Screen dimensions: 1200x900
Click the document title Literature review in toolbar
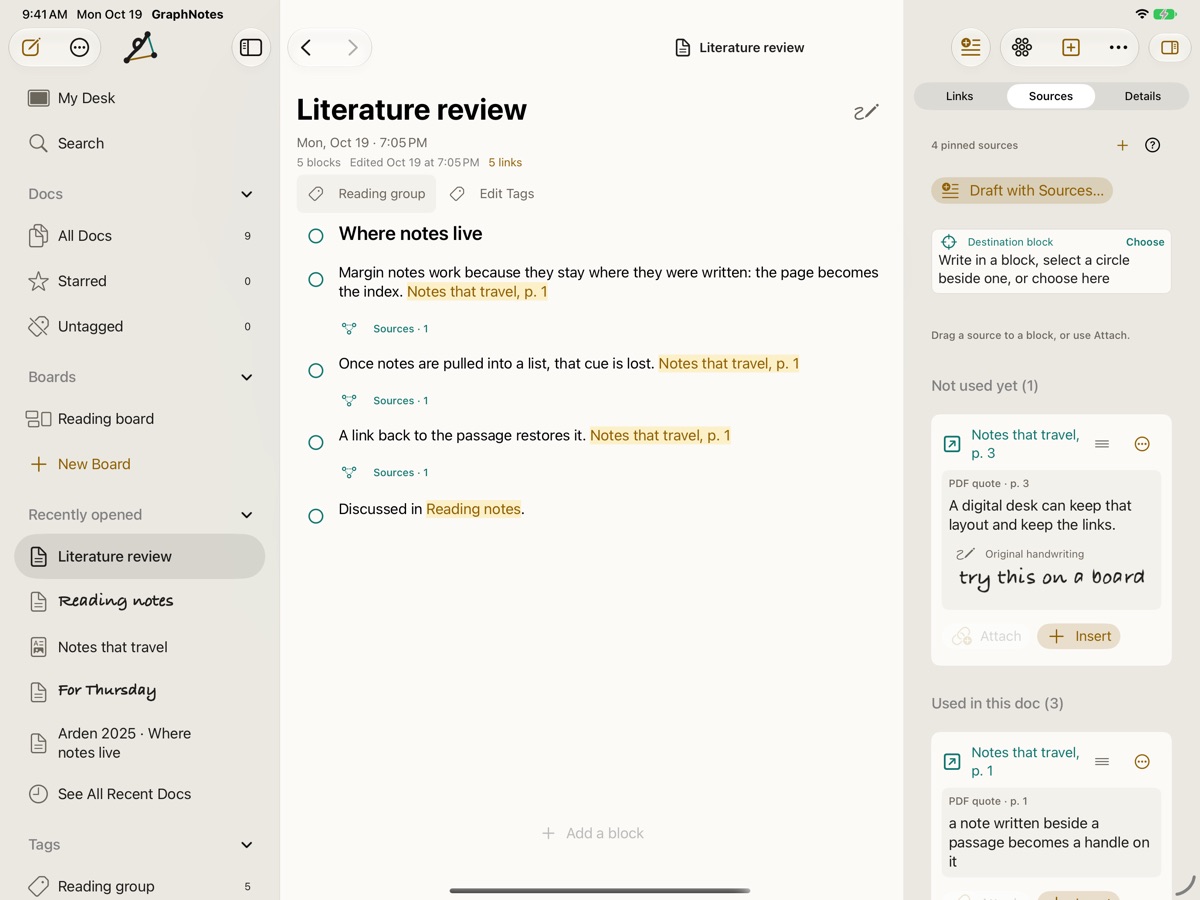click(x=740, y=47)
